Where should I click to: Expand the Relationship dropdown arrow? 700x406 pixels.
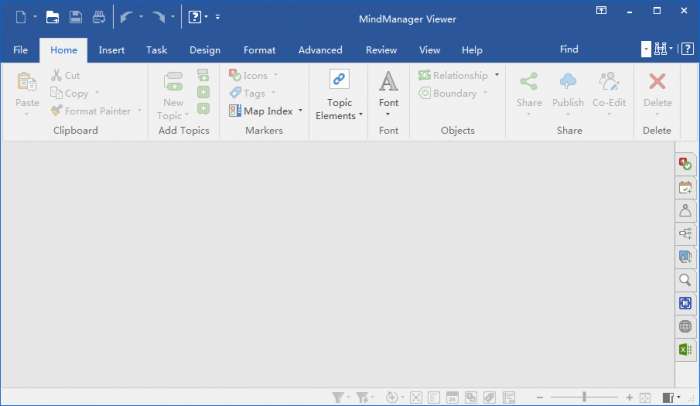click(x=497, y=75)
